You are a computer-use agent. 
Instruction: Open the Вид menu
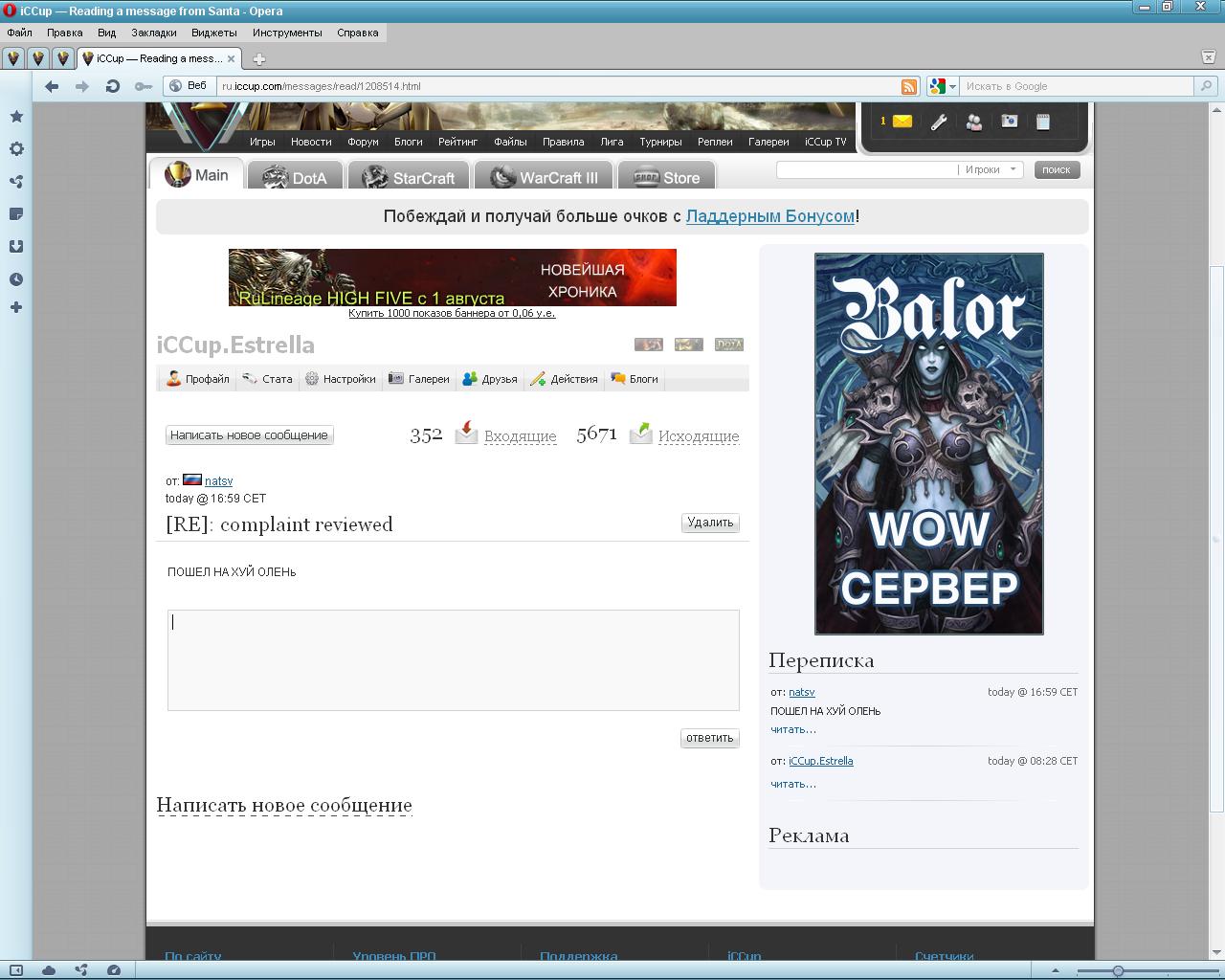(106, 33)
